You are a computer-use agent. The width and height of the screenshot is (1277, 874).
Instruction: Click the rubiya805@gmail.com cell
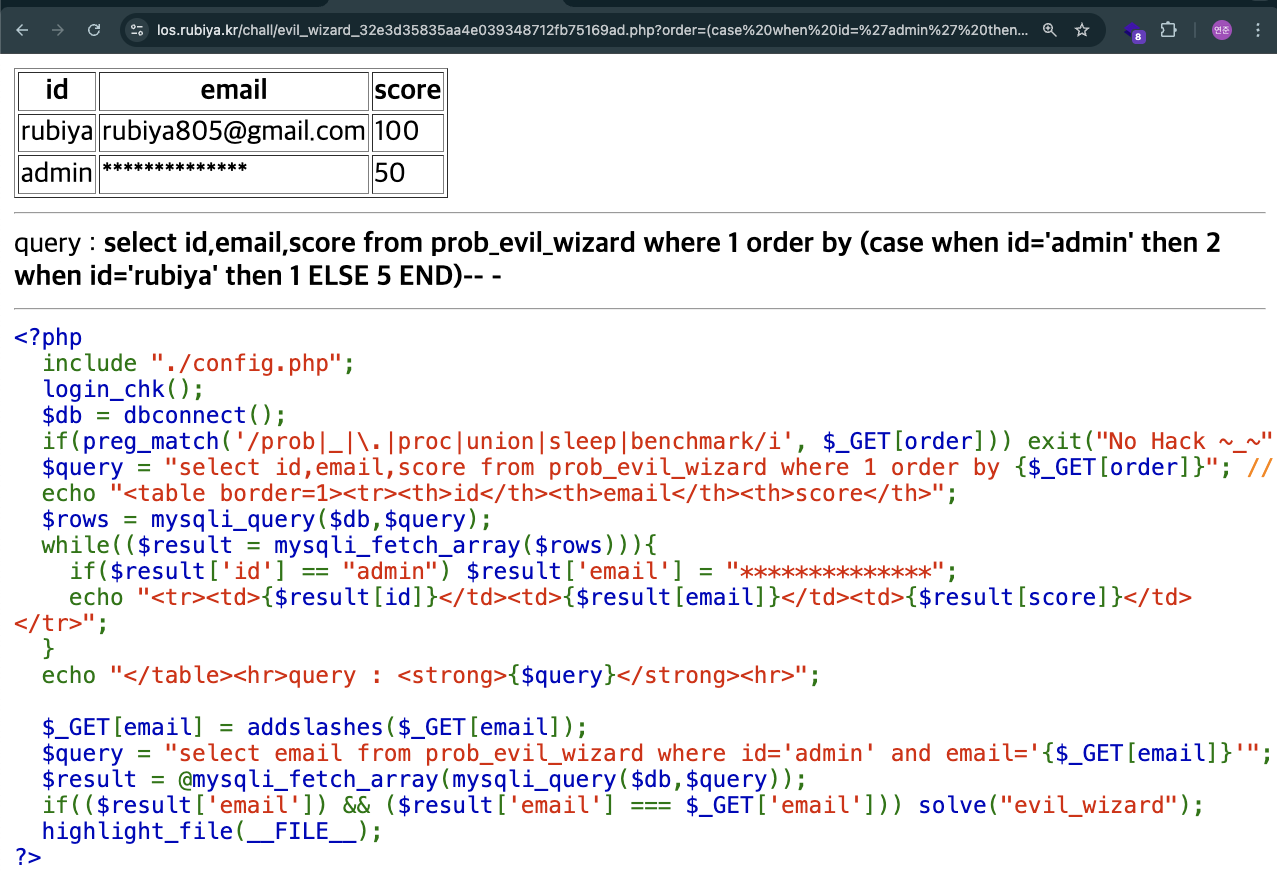coord(234,132)
